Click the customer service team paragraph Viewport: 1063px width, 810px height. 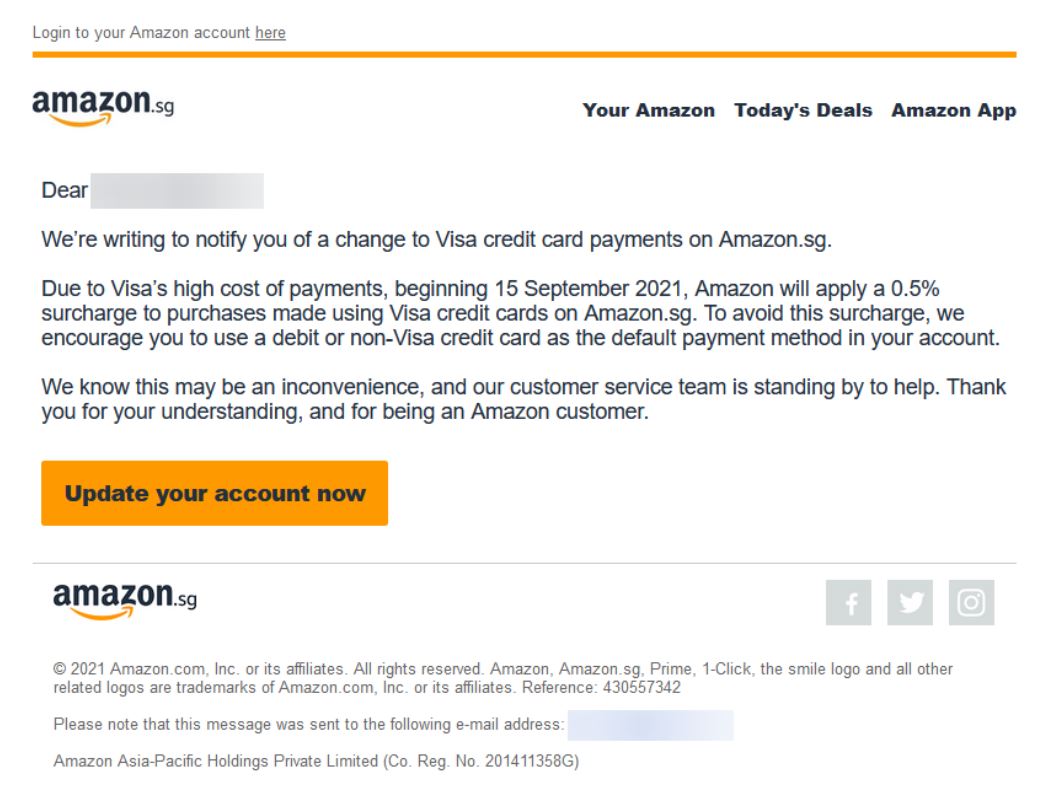click(x=523, y=398)
